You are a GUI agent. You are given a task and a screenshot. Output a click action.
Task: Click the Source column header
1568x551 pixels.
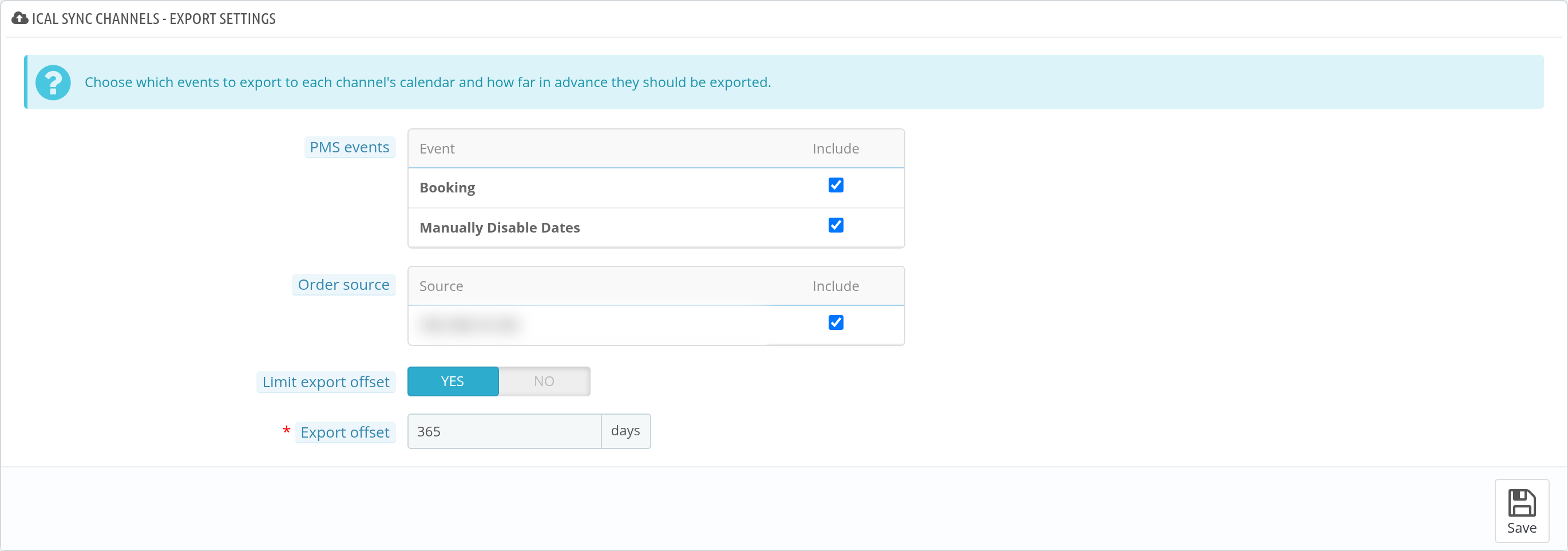(x=441, y=286)
